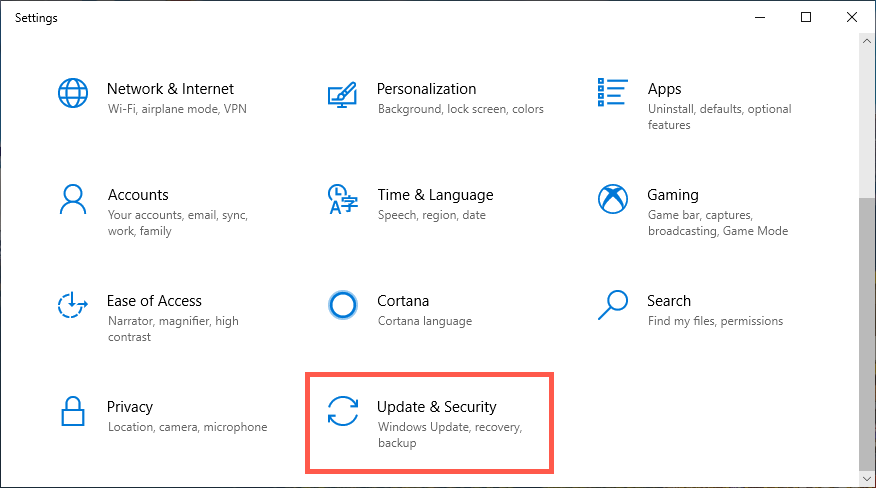Select the Privacy category label
The width and height of the screenshot is (876, 488).
tap(130, 407)
